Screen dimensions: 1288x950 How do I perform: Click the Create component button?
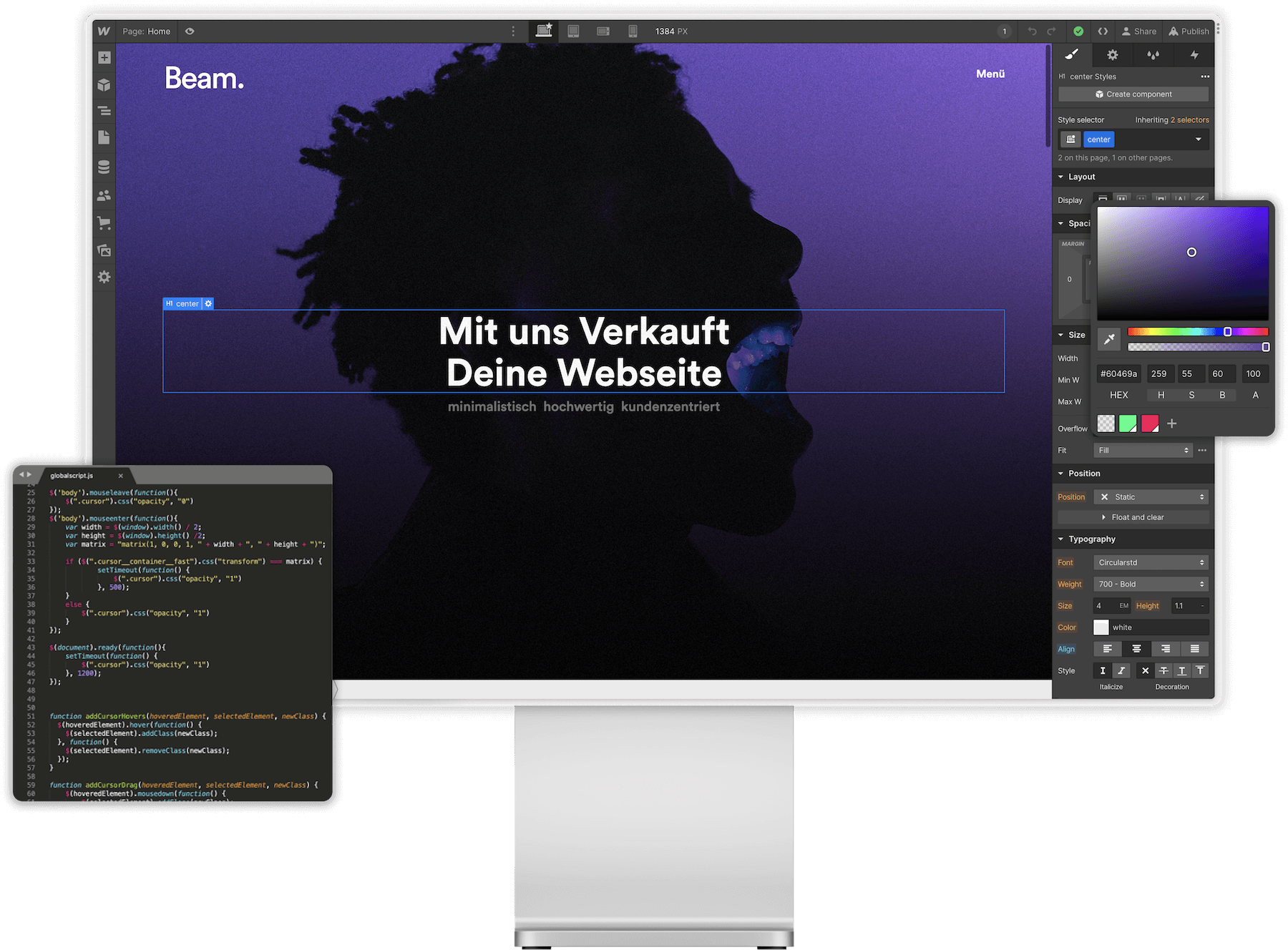[1133, 94]
